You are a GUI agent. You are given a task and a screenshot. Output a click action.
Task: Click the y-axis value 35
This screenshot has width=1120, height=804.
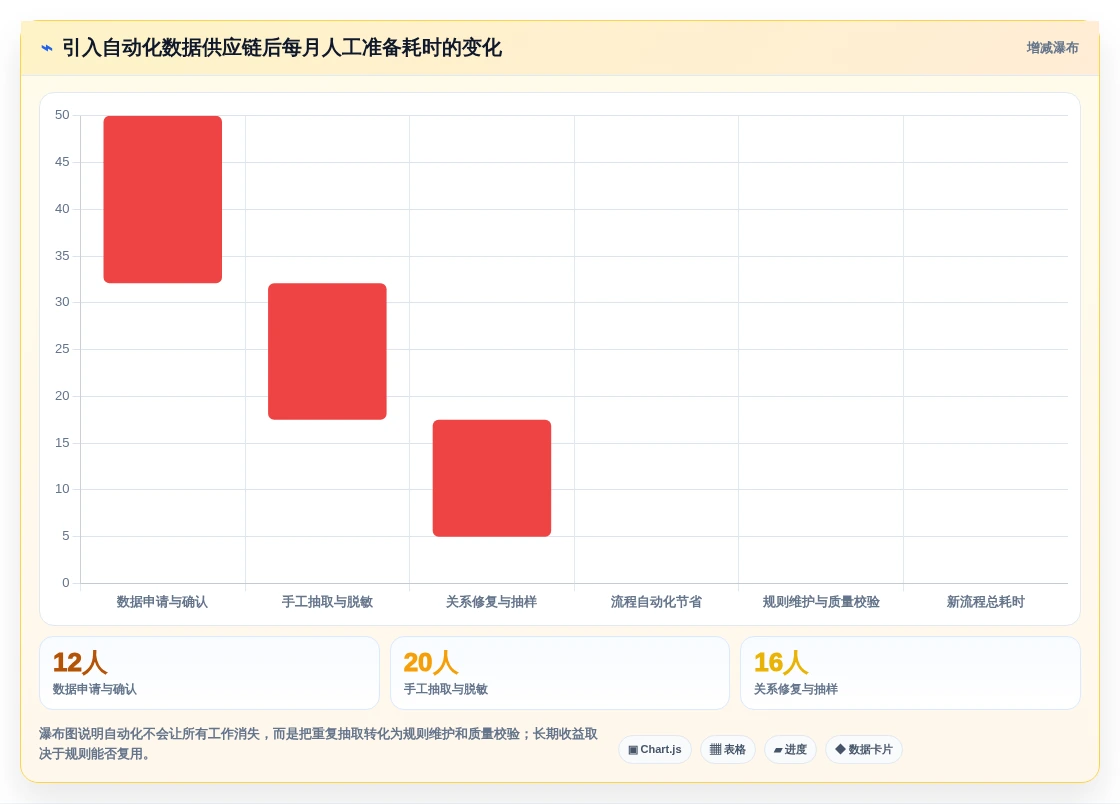pyautogui.click(x=62, y=256)
